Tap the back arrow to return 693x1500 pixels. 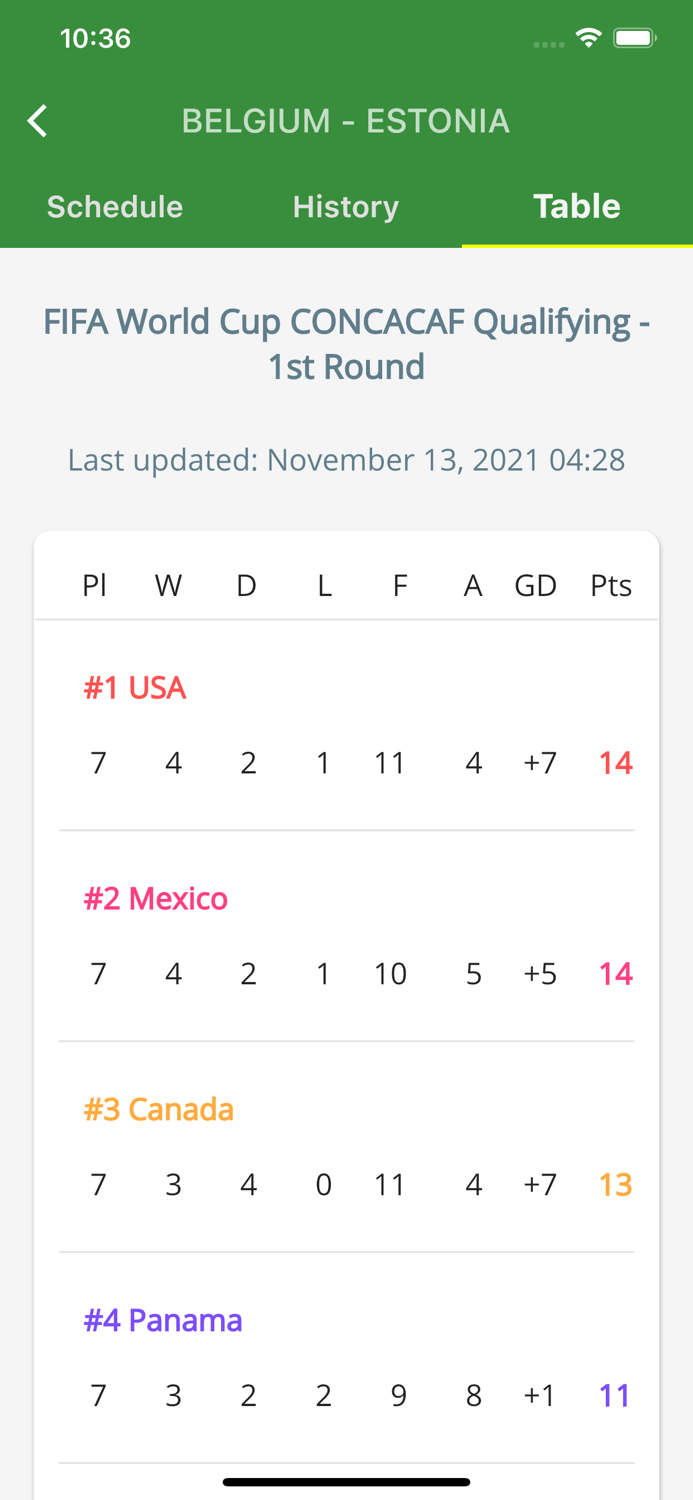pyautogui.click(x=36, y=120)
